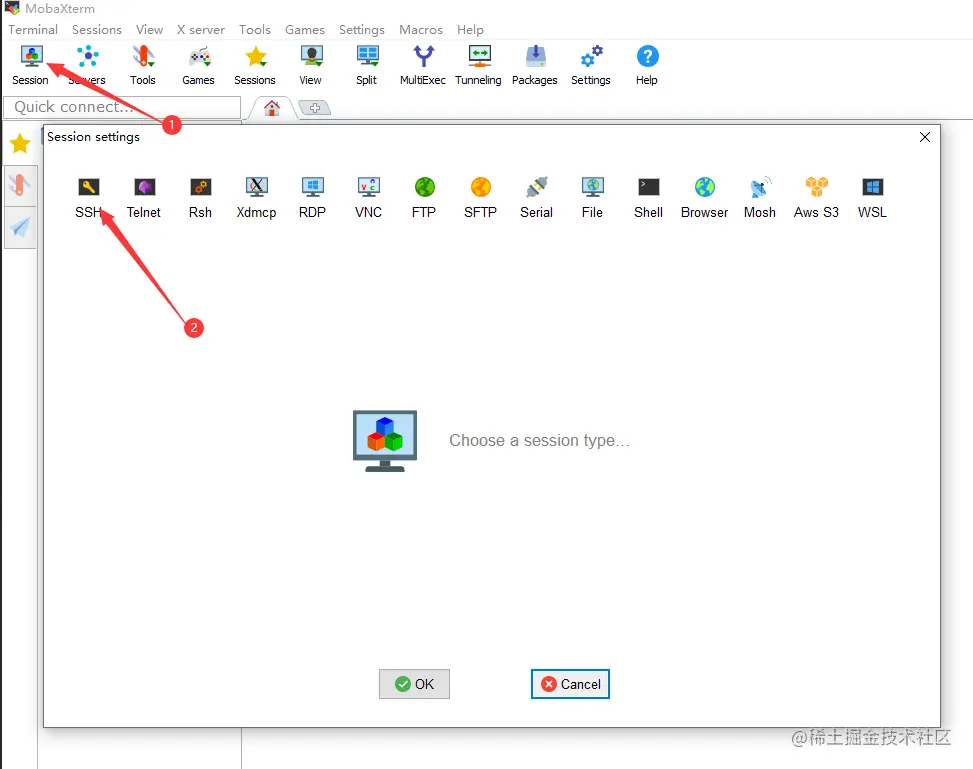Select the Xdmcp session type
Image resolution: width=973 pixels, height=769 pixels.
[x=256, y=198]
